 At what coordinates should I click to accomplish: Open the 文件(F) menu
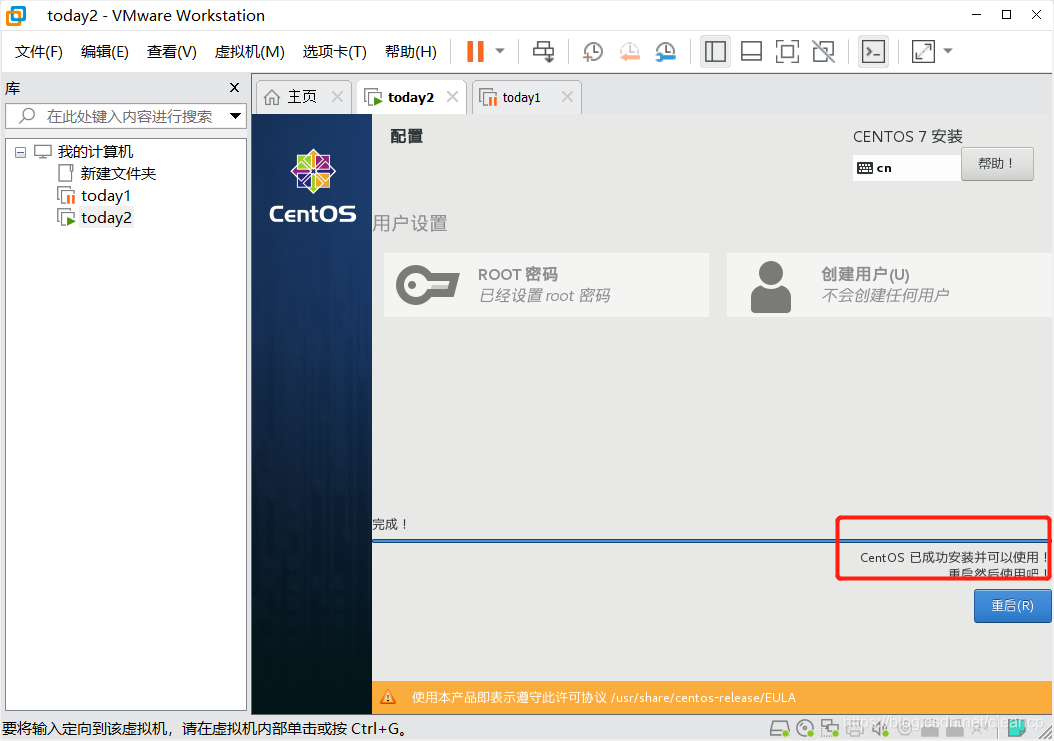point(38,52)
